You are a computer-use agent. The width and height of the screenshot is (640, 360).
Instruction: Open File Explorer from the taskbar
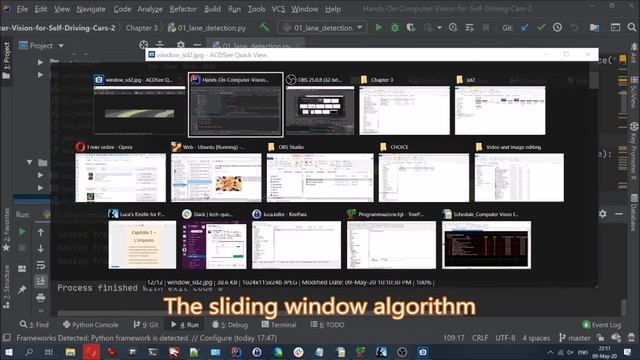click(70, 352)
